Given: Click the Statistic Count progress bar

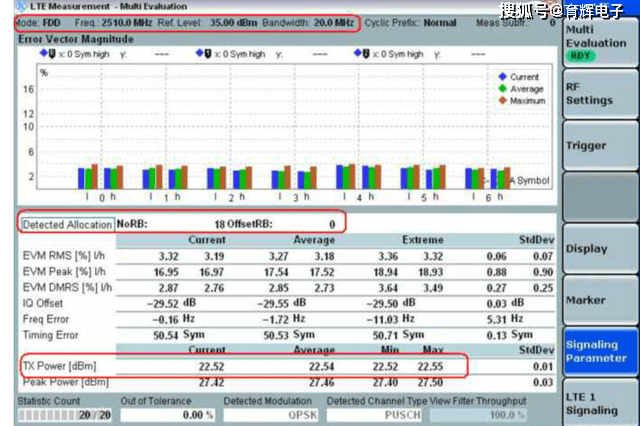Looking at the screenshot, I should click(x=62, y=414).
